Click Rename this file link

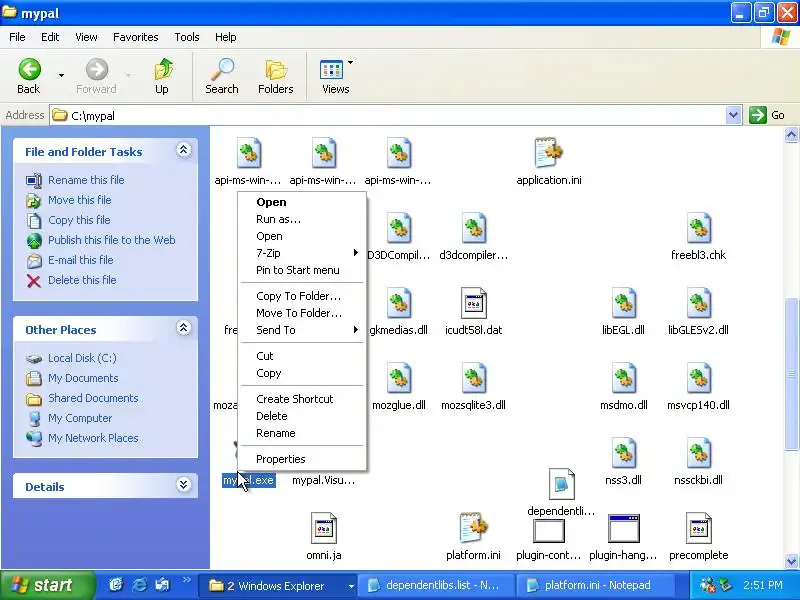click(x=86, y=180)
